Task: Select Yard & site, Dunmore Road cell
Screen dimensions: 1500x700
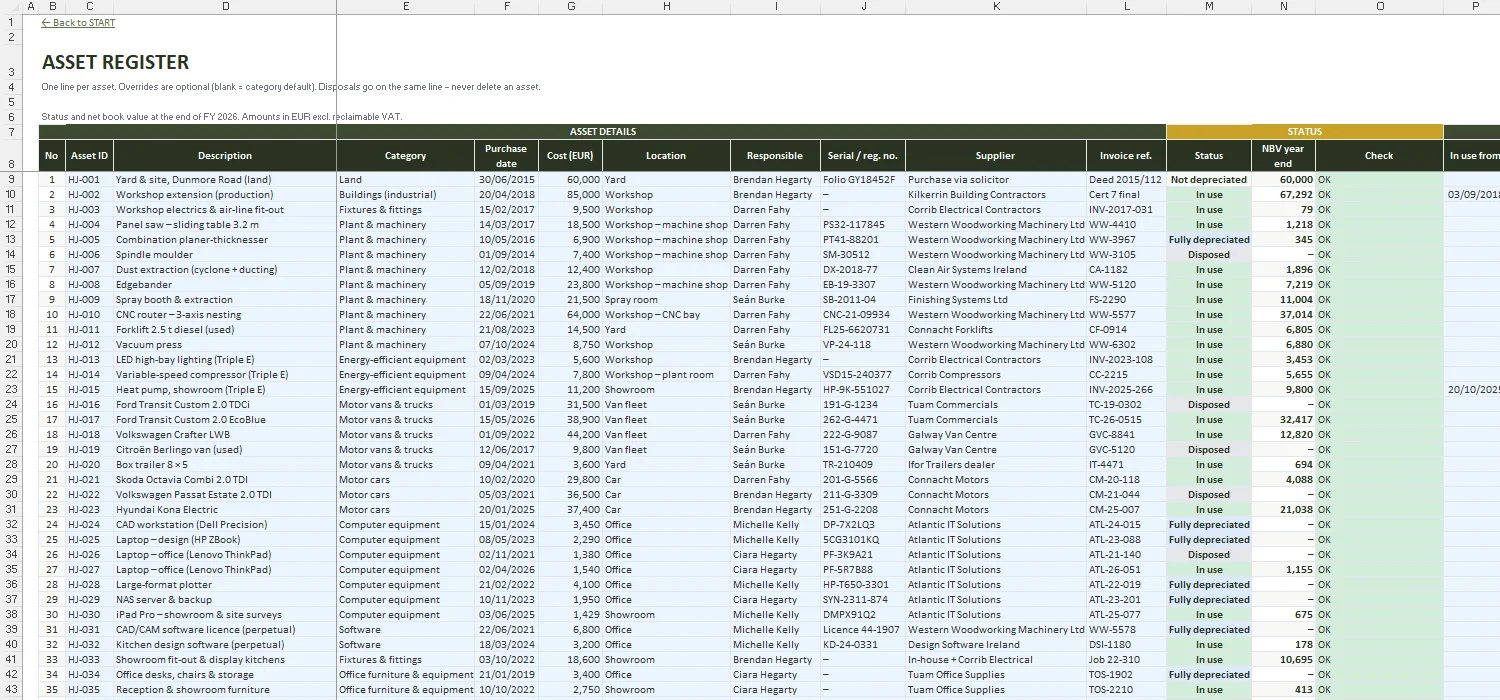Action: pyautogui.click(x=225, y=180)
